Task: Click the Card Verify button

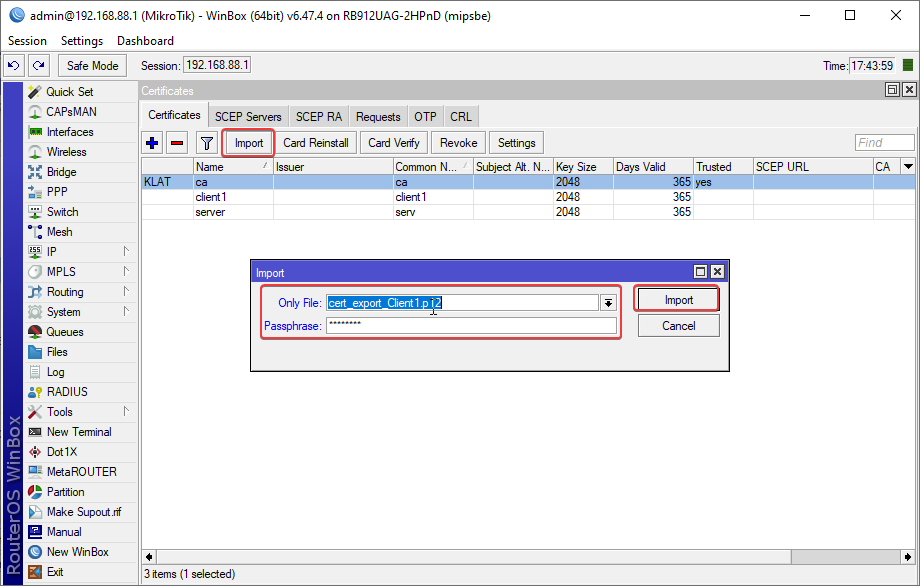Action: pos(394,143)
